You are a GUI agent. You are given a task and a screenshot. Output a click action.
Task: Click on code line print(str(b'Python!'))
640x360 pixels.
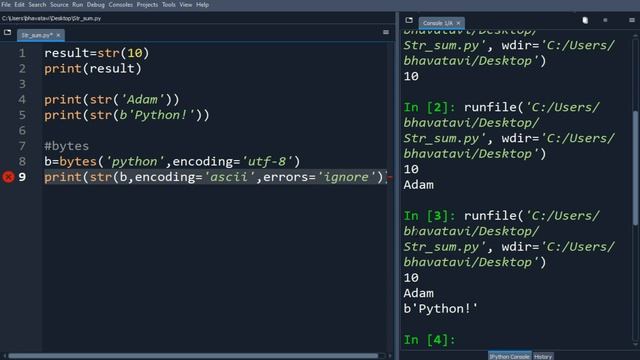tap(127, 115)
